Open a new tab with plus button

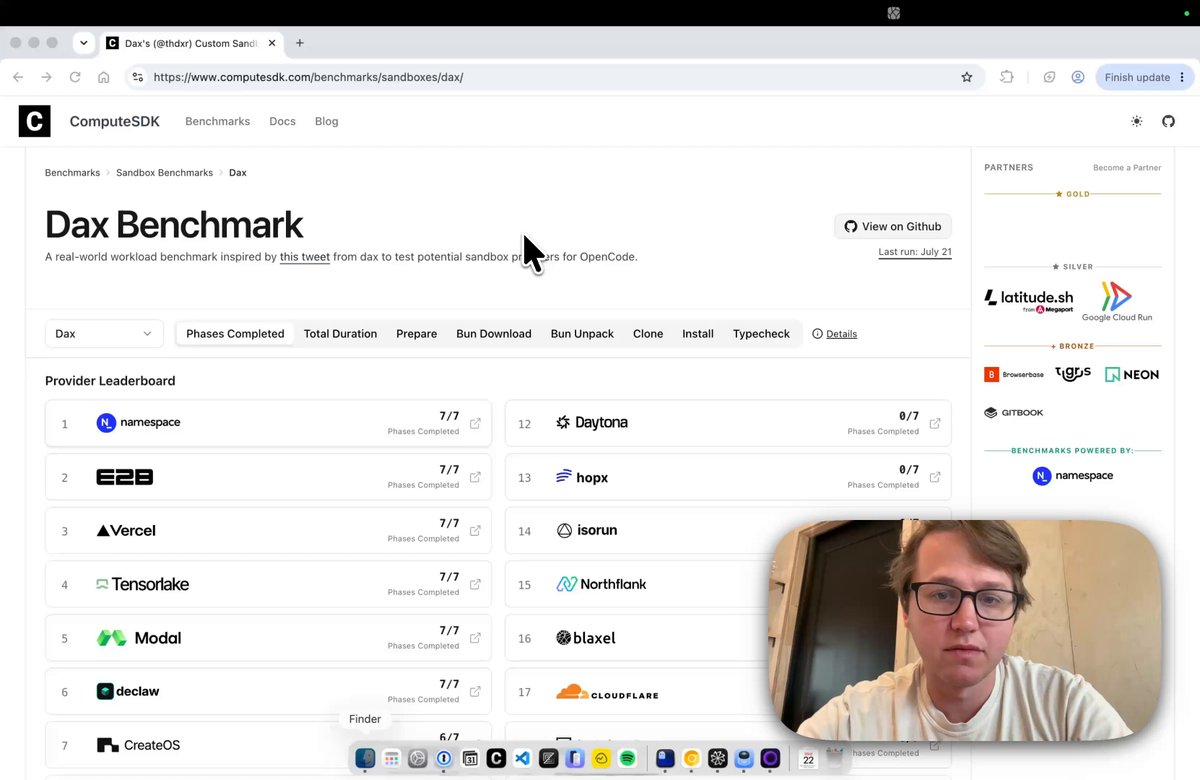[299, 43]
